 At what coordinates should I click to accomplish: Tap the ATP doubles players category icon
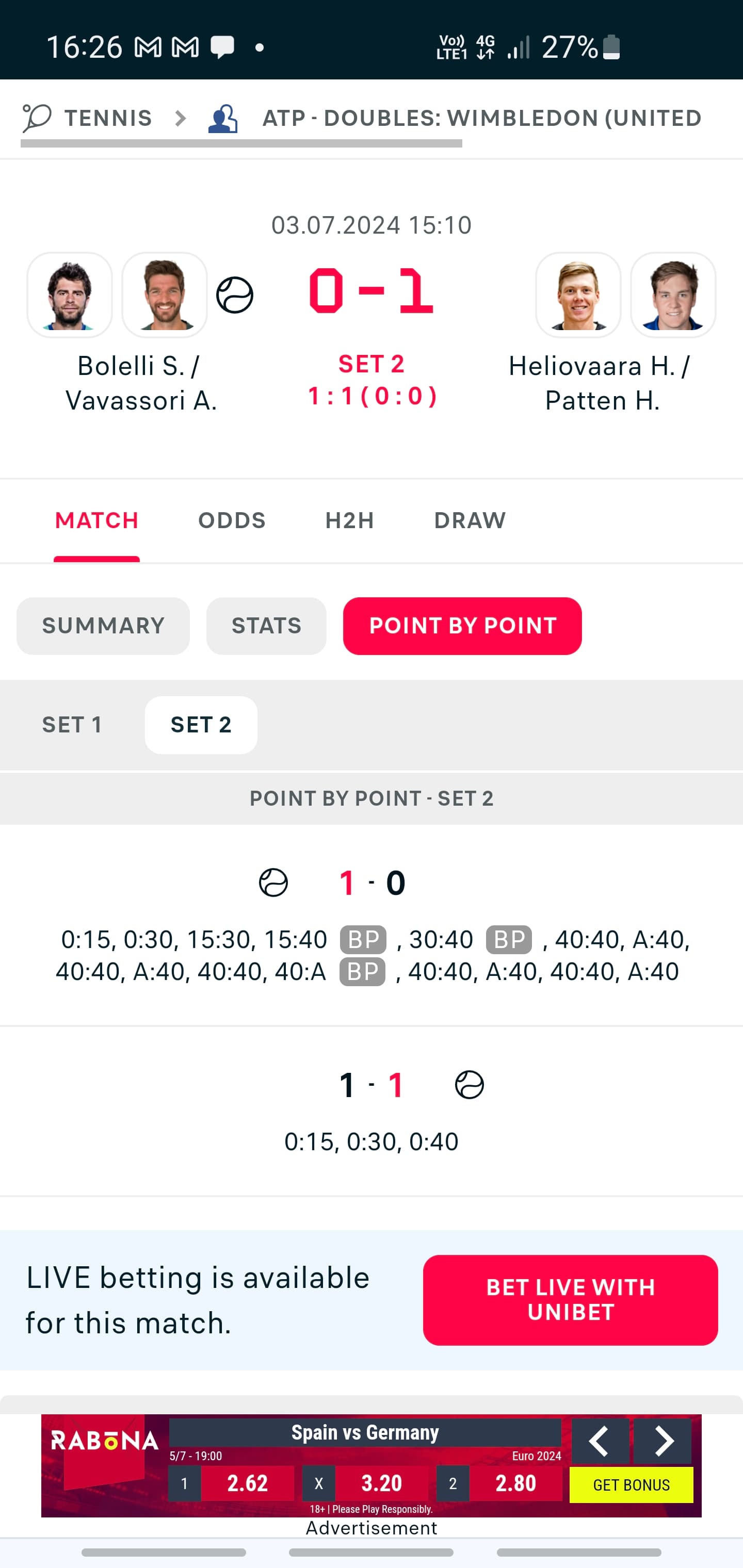pyautogui.click(x=223, y=118)
